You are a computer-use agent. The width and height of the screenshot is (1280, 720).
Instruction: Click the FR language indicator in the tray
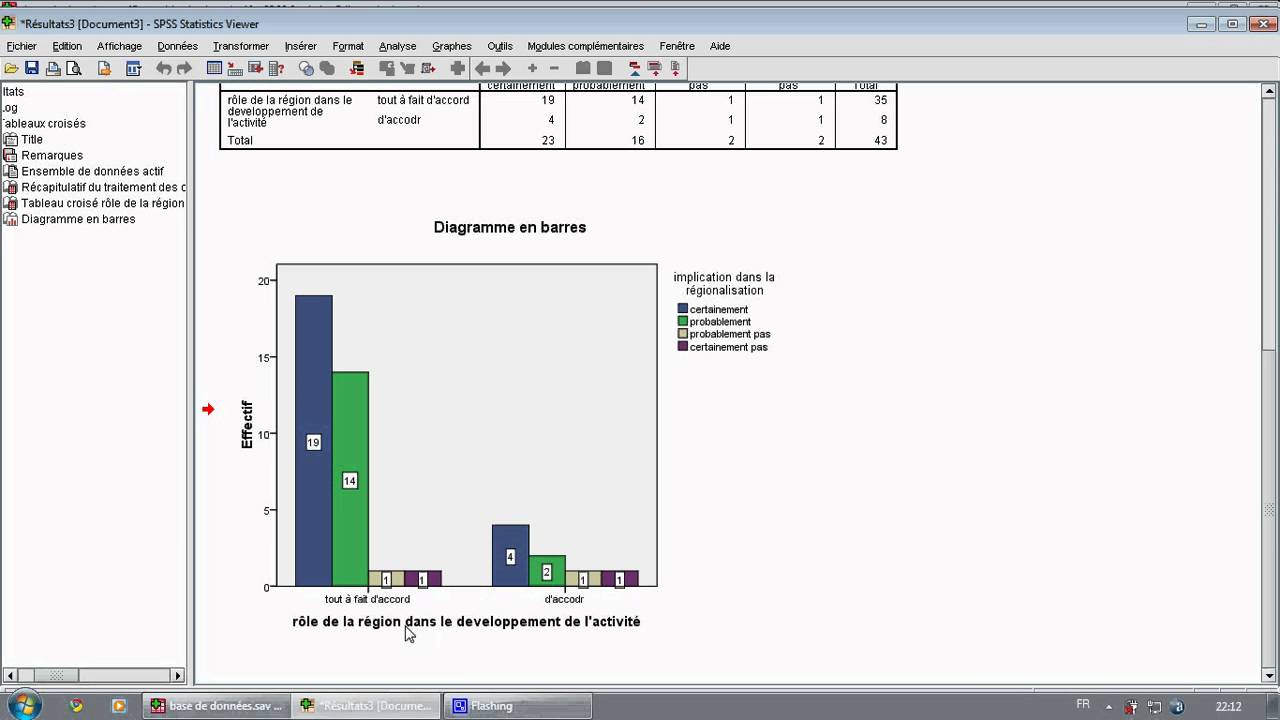[1083, 705]
